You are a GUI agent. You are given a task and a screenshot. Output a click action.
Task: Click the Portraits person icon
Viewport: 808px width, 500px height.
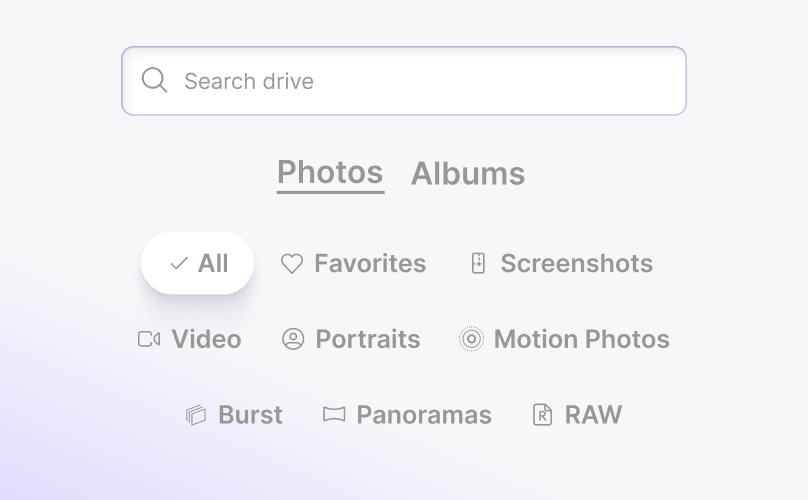coord(293,339)
